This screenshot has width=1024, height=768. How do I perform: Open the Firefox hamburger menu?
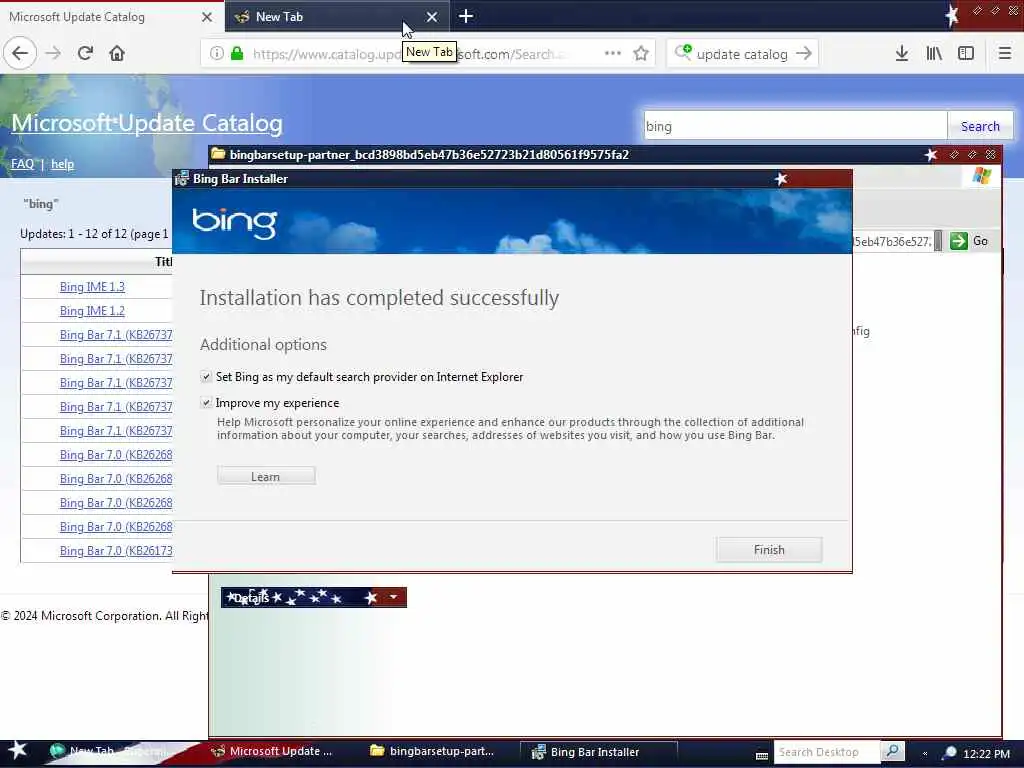click(x=1005, y=54)
